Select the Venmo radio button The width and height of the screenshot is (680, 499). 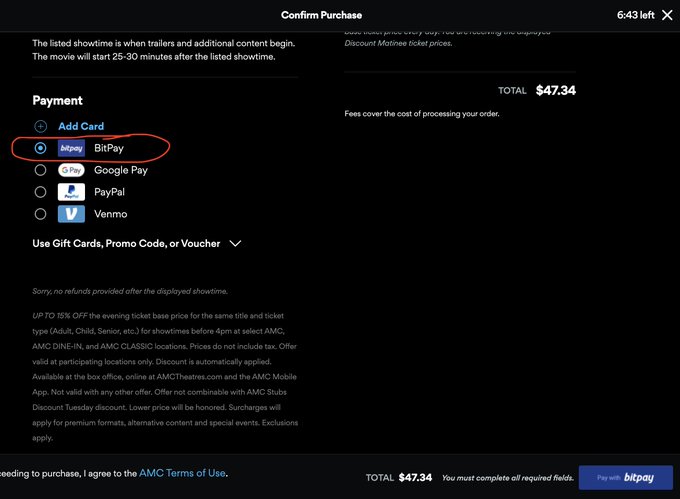click(x=40, y=214)
